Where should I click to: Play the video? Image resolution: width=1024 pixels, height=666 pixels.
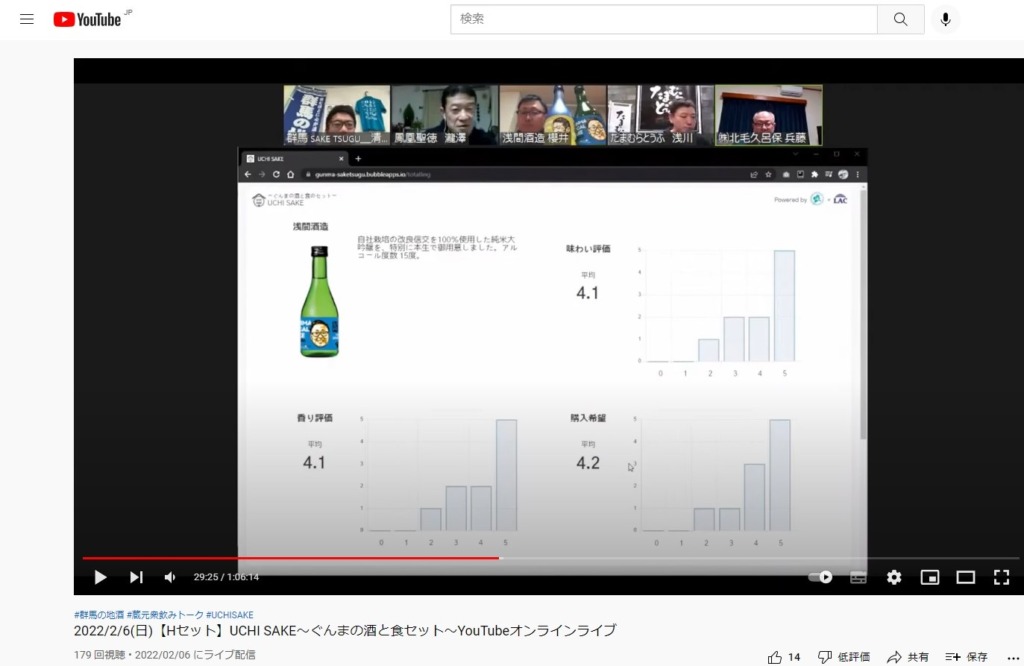point(100,577)
